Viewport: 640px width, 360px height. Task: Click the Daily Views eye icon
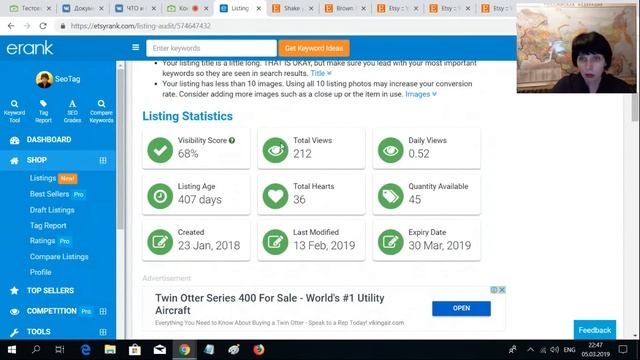391,150
